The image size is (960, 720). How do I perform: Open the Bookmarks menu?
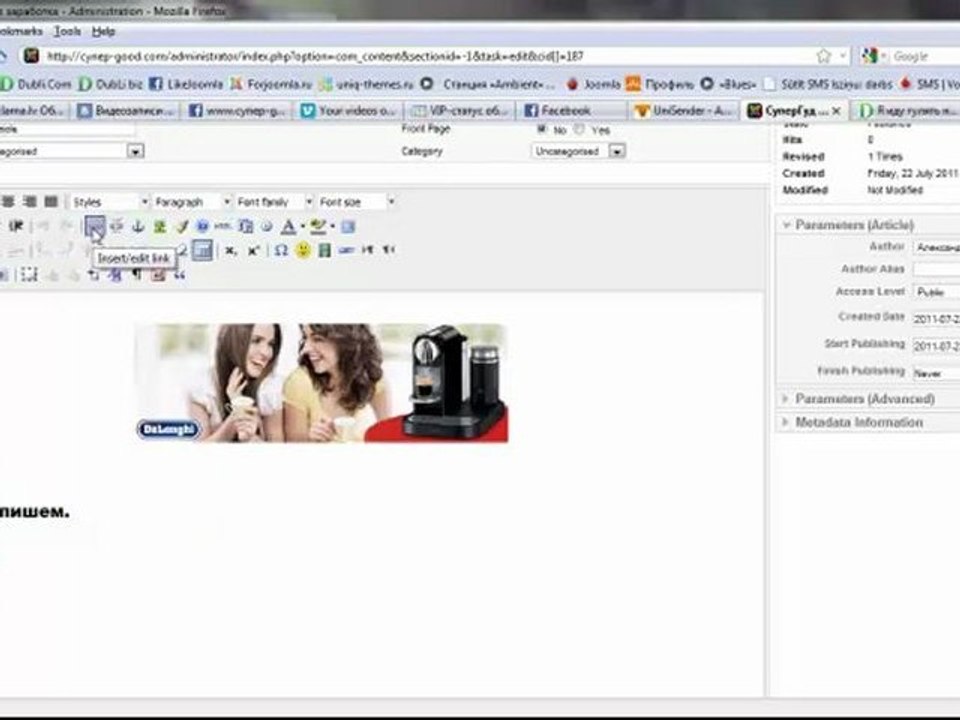[x=21, y=31]
